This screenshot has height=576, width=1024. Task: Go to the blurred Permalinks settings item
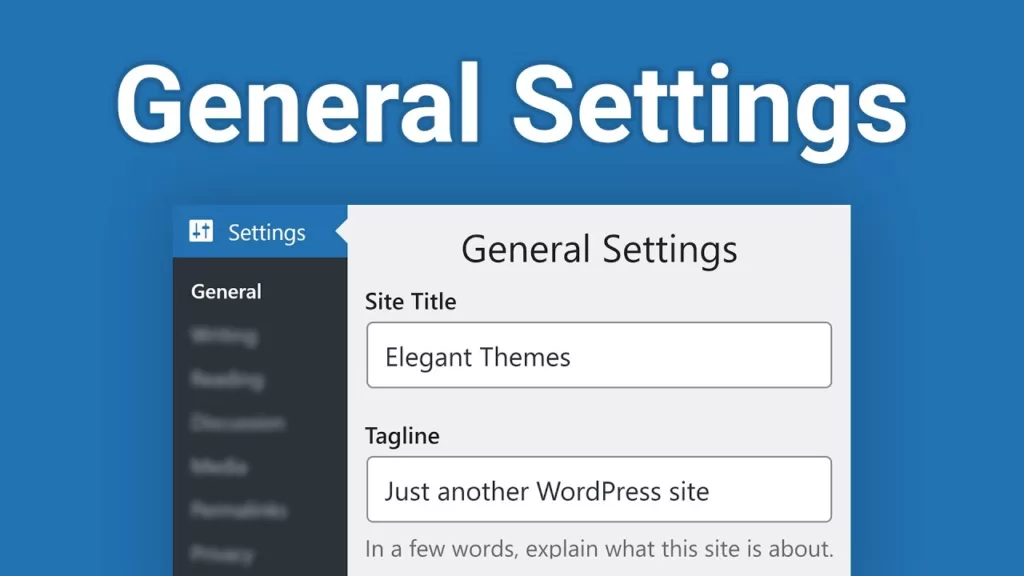(236, 510)
